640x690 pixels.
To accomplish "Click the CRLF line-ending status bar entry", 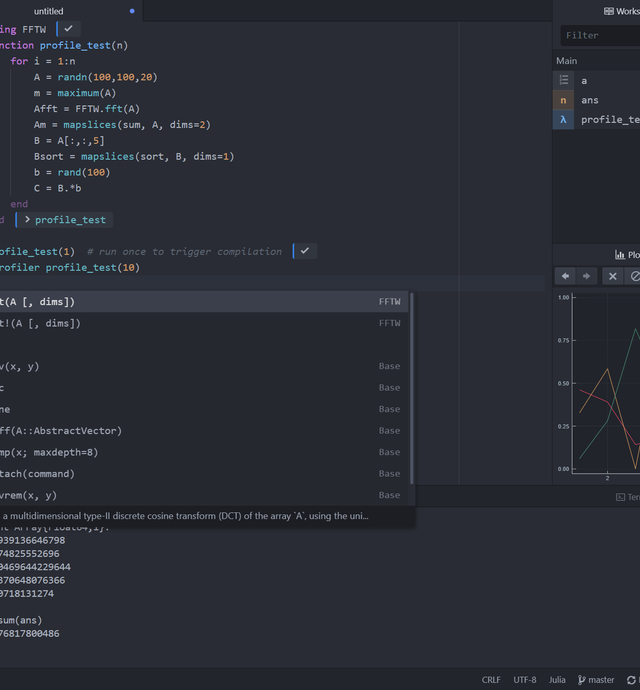I will click(x=491, y=680).
